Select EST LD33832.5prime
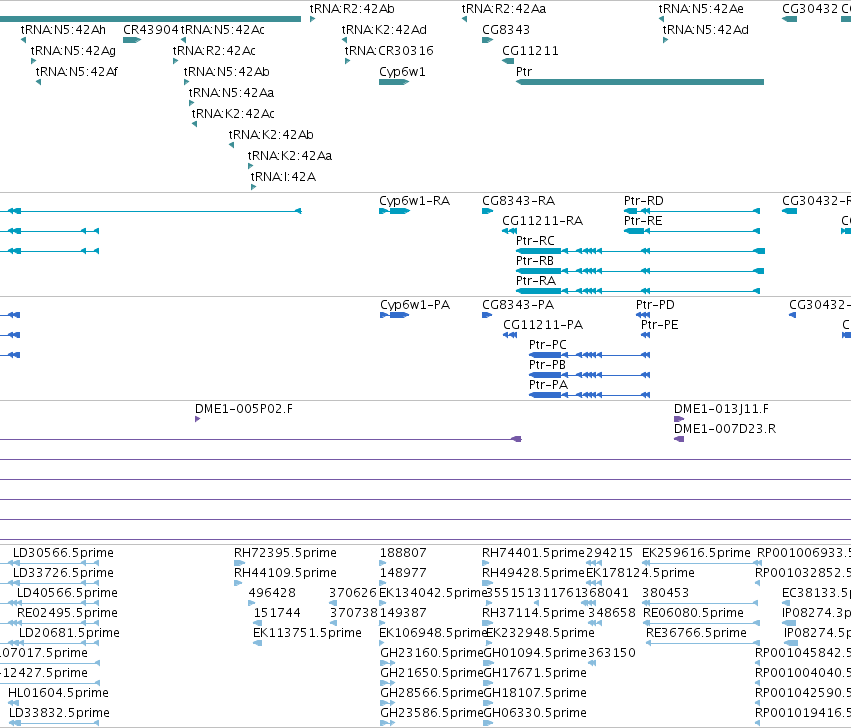Viewport: 851px width, 728px height. (x=59, y=713)
